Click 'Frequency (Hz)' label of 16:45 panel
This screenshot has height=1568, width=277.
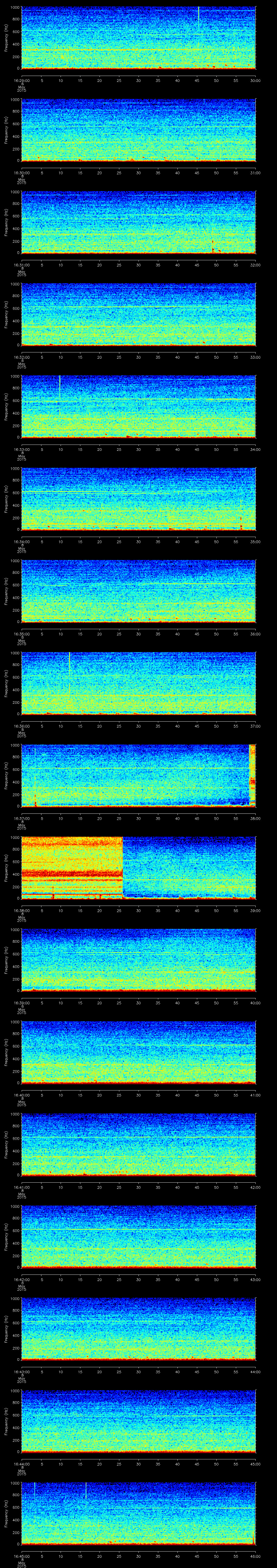6,1514
